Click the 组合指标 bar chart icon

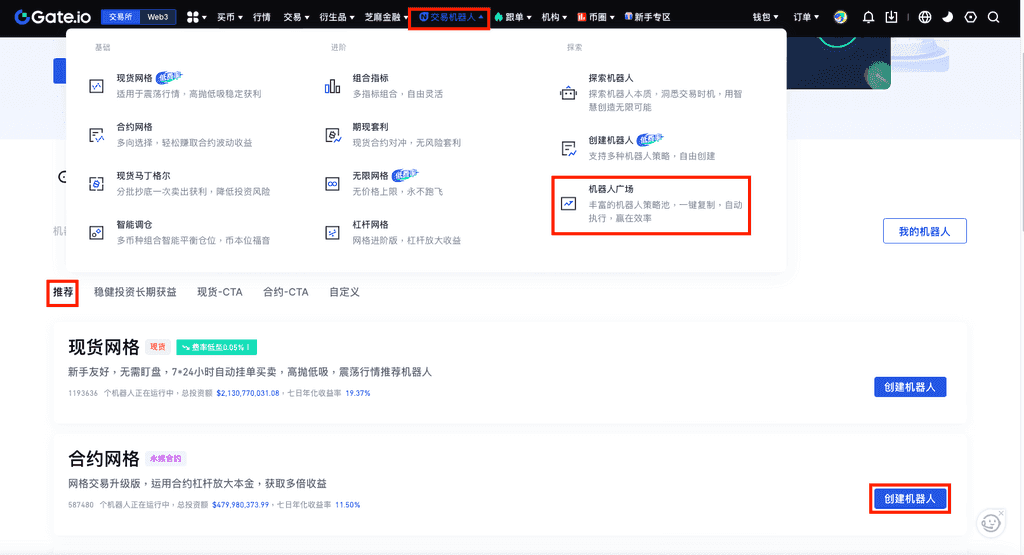click(332, 86)
